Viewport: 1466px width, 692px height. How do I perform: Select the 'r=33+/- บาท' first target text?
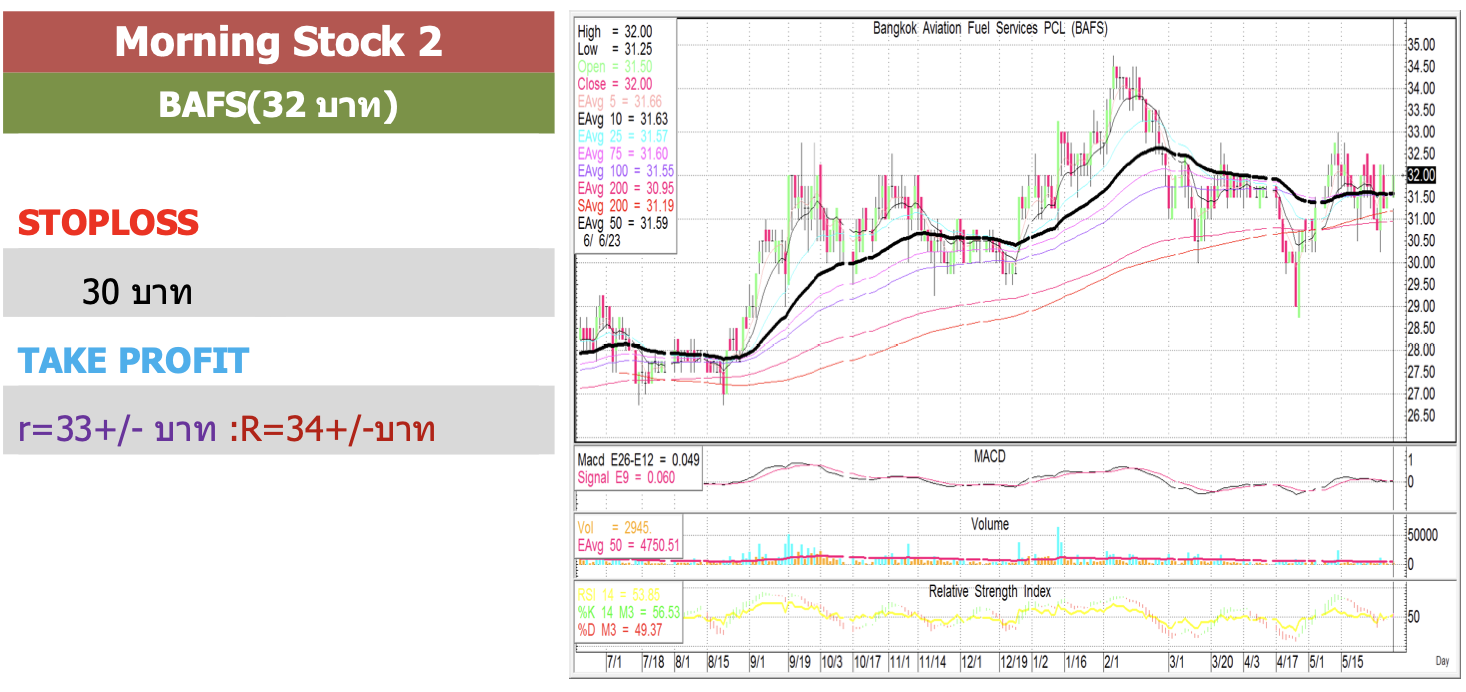117,431
